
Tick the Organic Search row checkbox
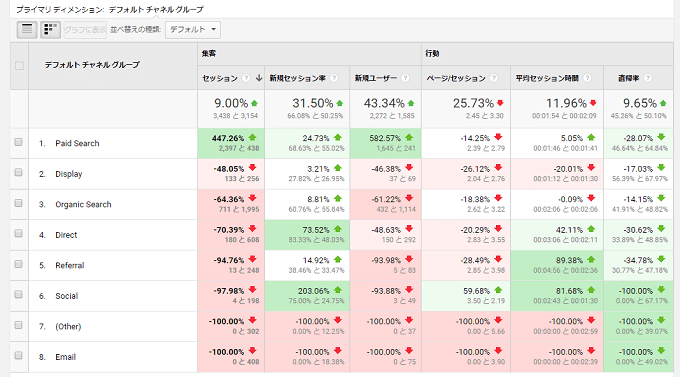(18, 203)
